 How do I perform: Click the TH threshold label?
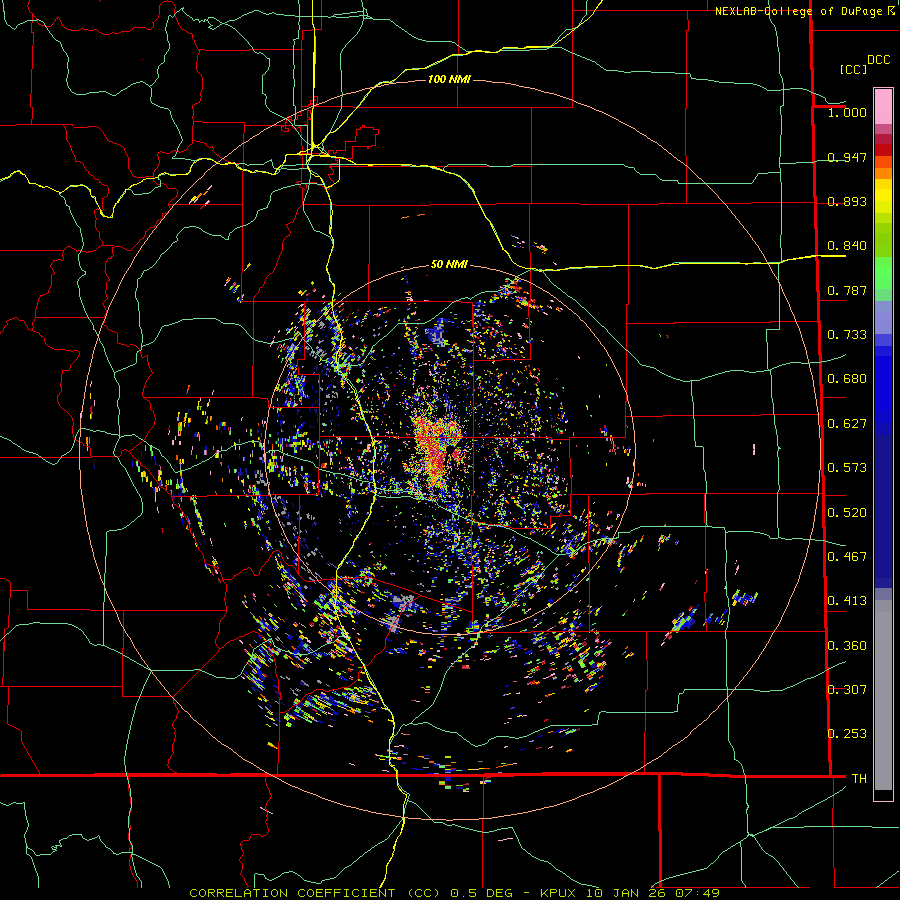[x=859, y=779]
